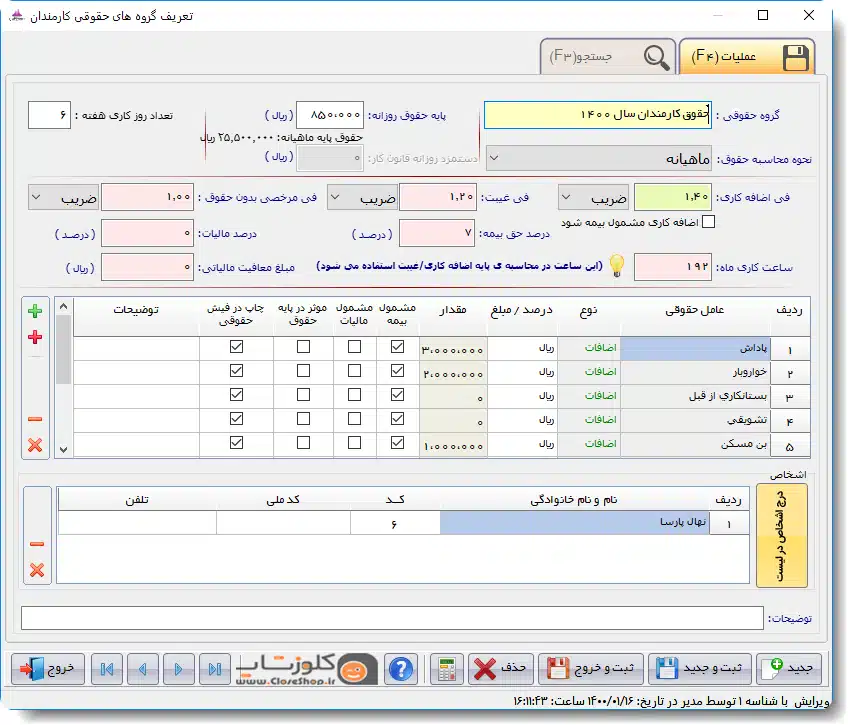Toggle insurance checkbox for پاداش row

[398, 347]
